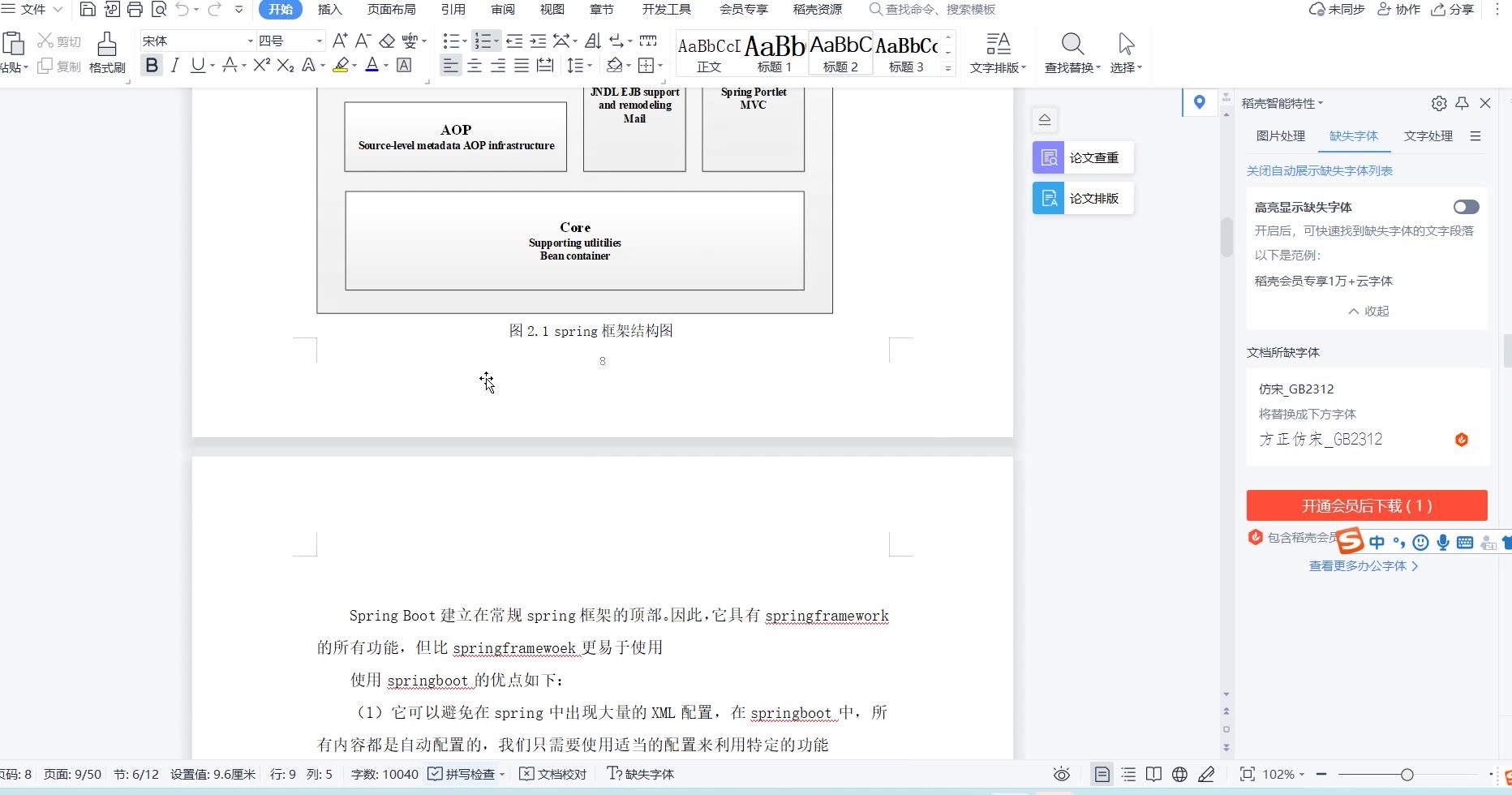The width and height of the screenshot is (1512, 795).
Task: Click the document vertical scrollbar thumb
Action: click(x=1226, y=238)
